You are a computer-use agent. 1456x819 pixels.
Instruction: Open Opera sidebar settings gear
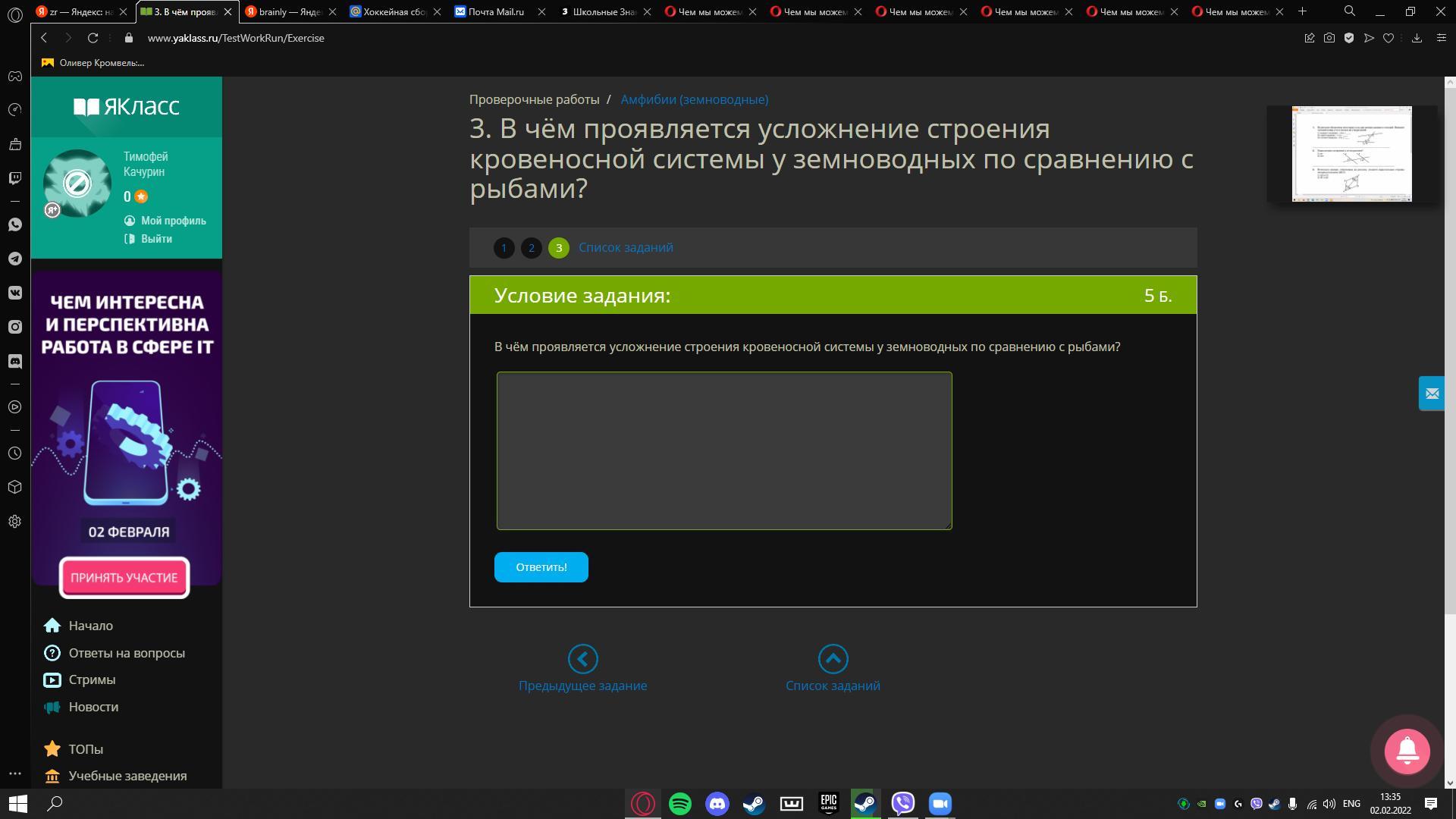pyautogui.click(x=15, y=522)
